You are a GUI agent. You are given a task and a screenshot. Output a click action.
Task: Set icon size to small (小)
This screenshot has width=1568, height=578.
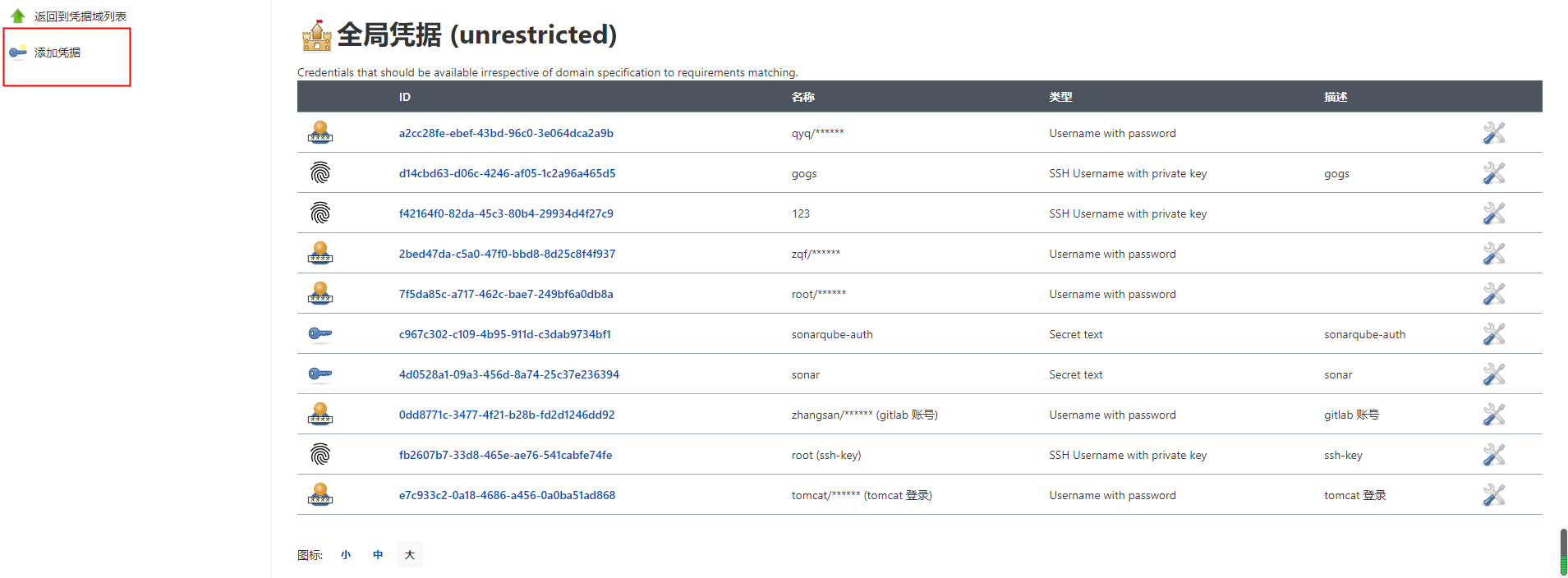click(346, 555)
